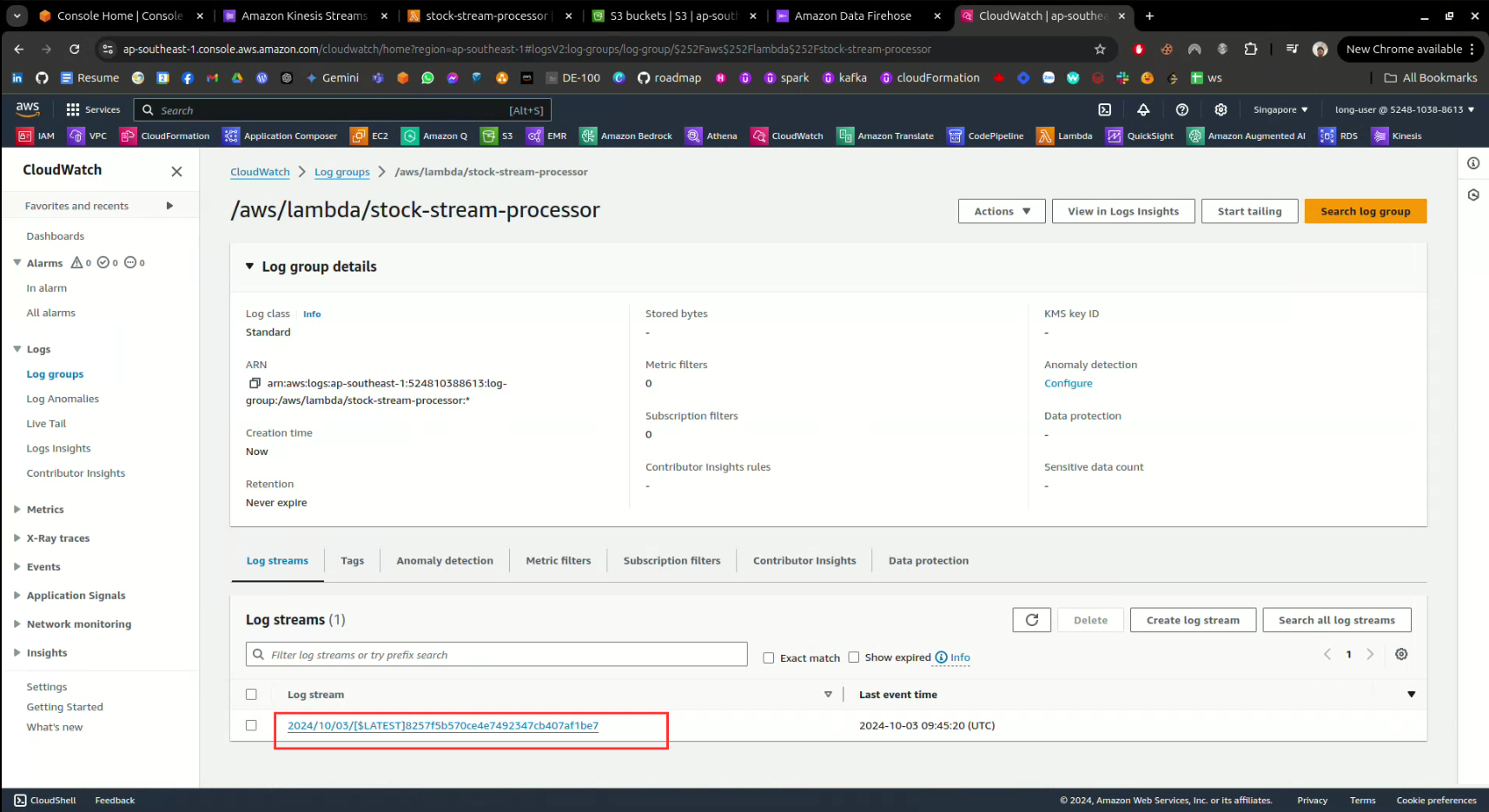The height and width of the screenshot is (812, 1489).
Task: Open the Subscription filters tab
Action: 672,561
